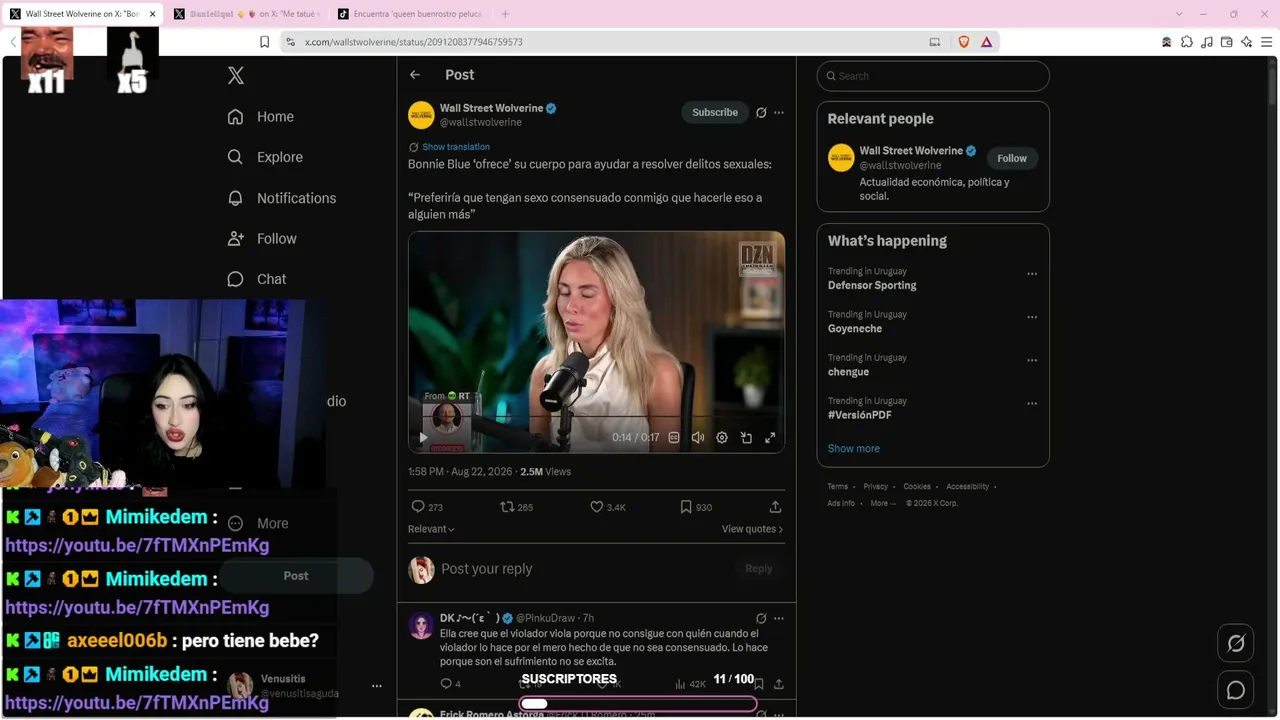Open DK's profile avatar in replies
The width and height of the screenshot is (1280, 720).
pos(421,626)
